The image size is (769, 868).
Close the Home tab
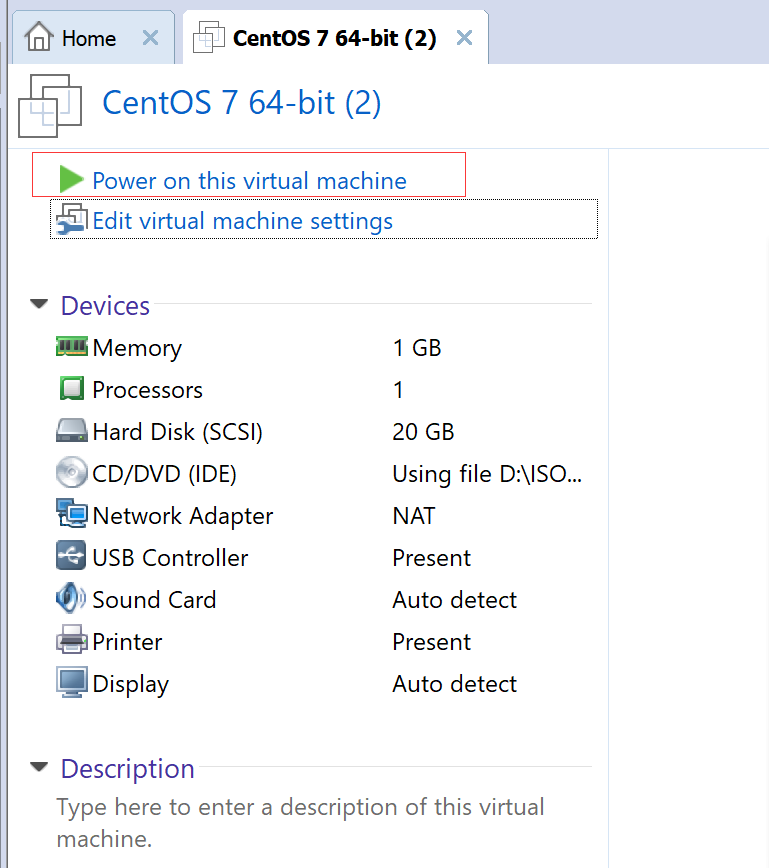click(x=150, y=39)
